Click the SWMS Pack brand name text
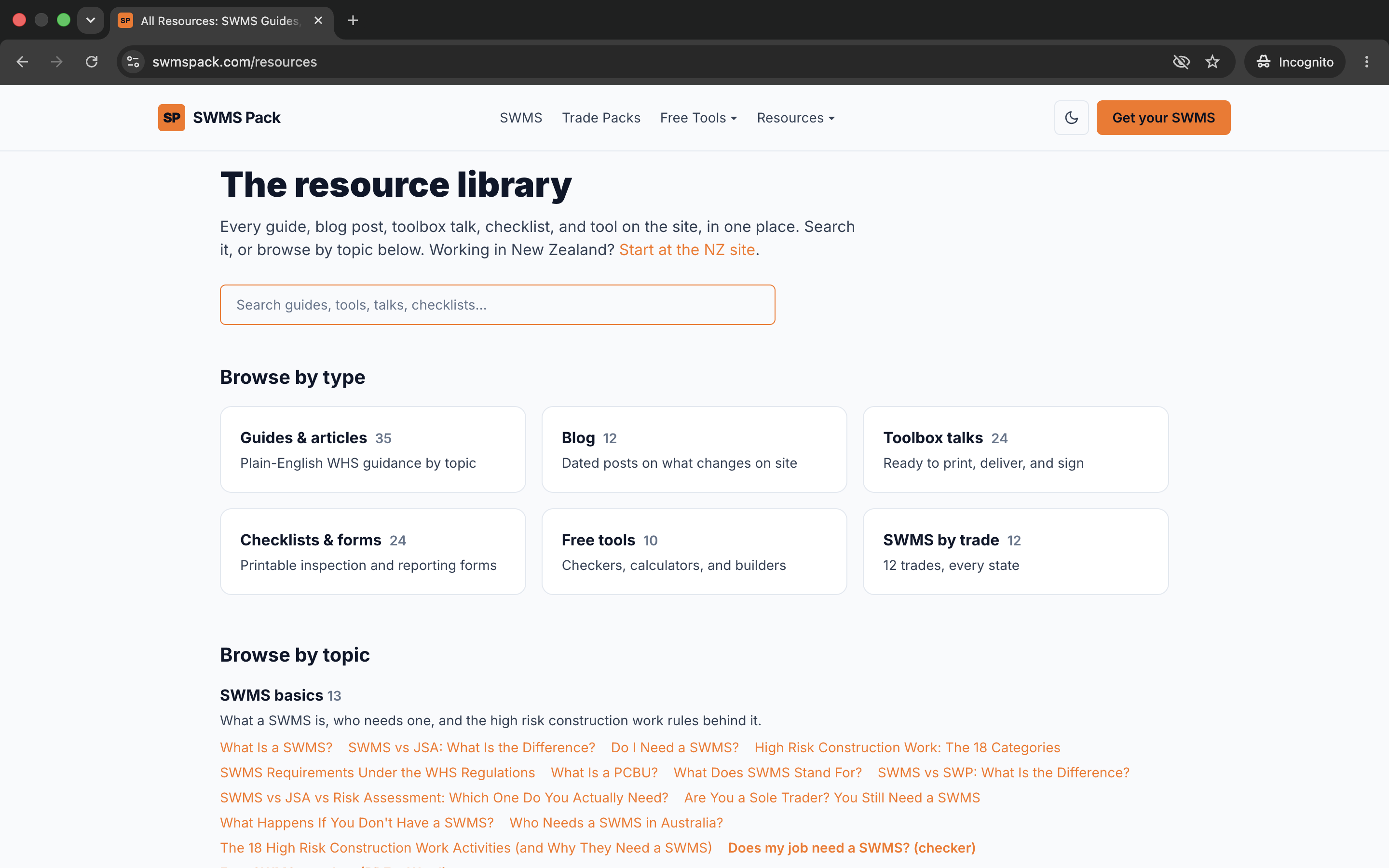The height and width of the screenshot is (868, 1389). click(x=236, y=118)
